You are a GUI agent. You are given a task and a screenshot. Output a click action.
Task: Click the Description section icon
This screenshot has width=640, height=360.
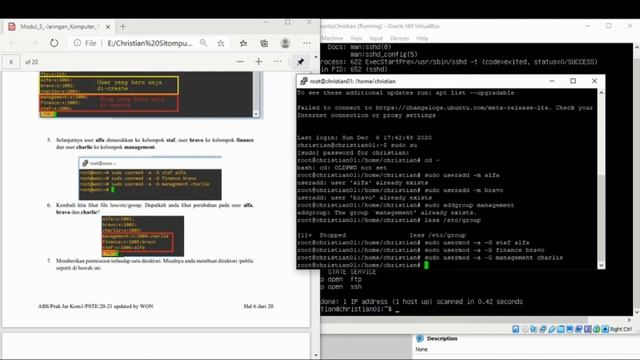[420, 338]
